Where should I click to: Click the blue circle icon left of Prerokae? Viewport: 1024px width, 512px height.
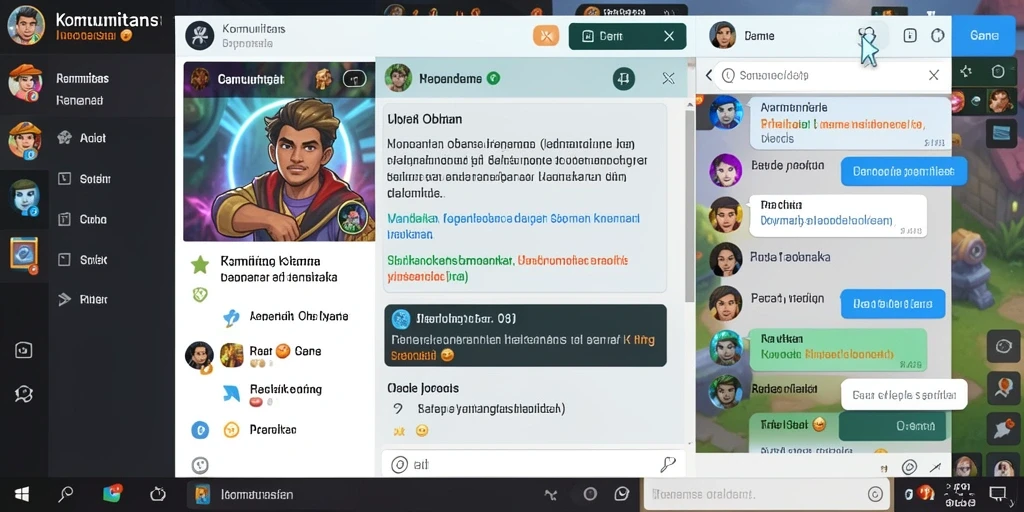click(x=200, y=430)
